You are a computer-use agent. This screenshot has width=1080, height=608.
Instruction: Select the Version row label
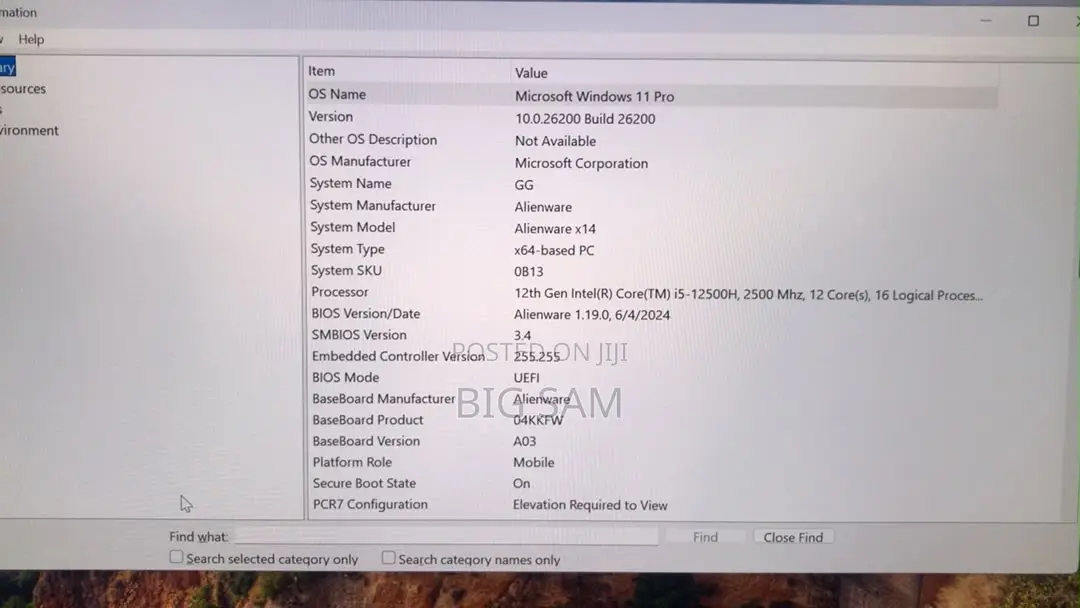331,116
